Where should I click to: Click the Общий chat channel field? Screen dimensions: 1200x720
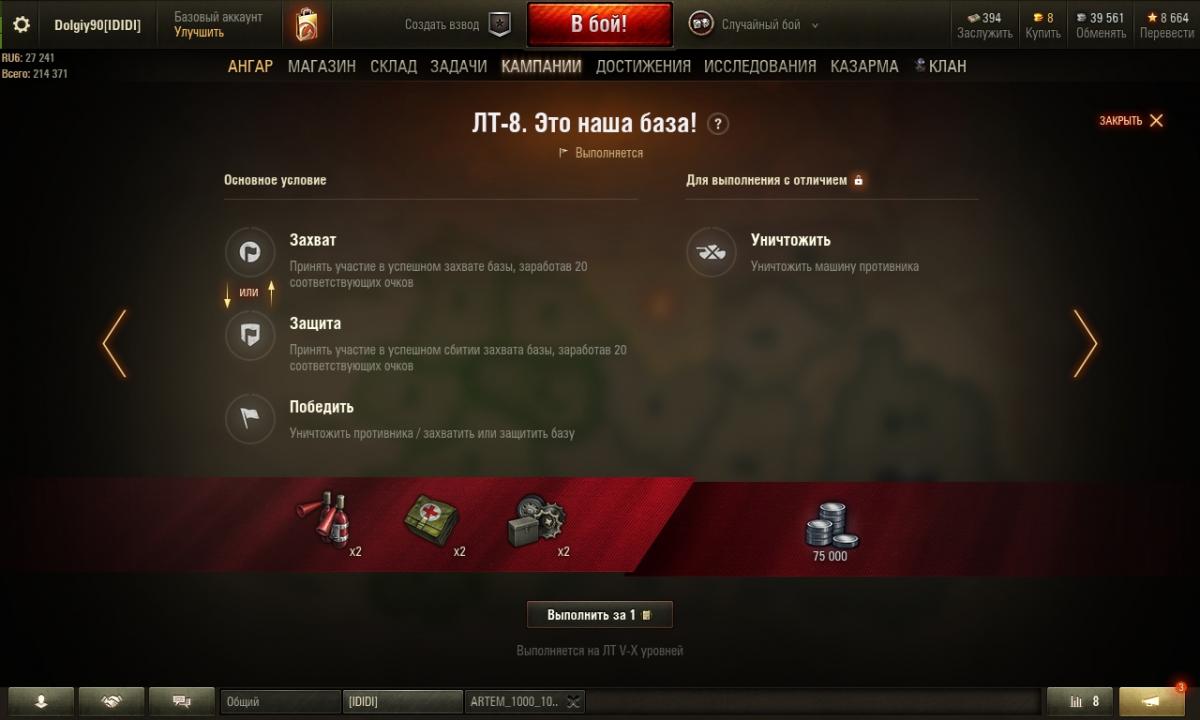pos(280,702)
